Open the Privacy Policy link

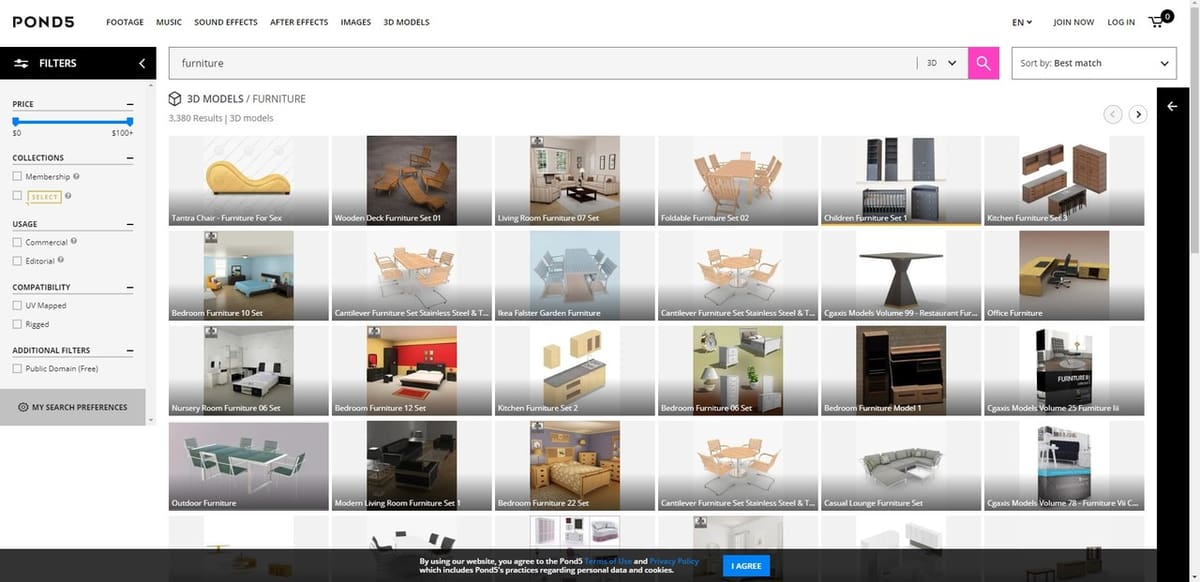coord(674,561)
